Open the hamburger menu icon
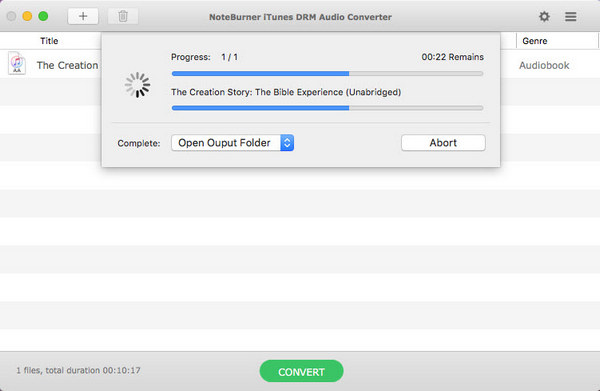The height and width of the screenshot is (391, 600). [571, 16]
